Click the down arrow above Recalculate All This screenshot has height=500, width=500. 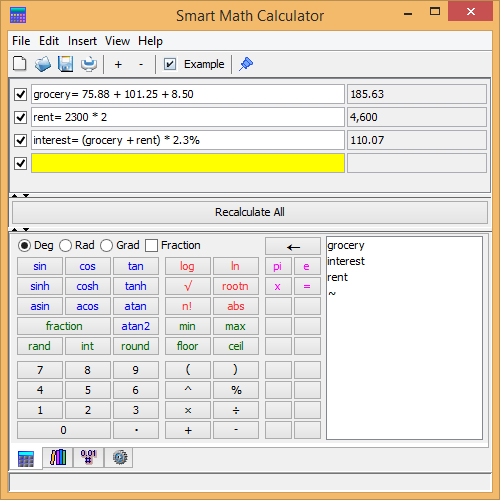[26, 196]
